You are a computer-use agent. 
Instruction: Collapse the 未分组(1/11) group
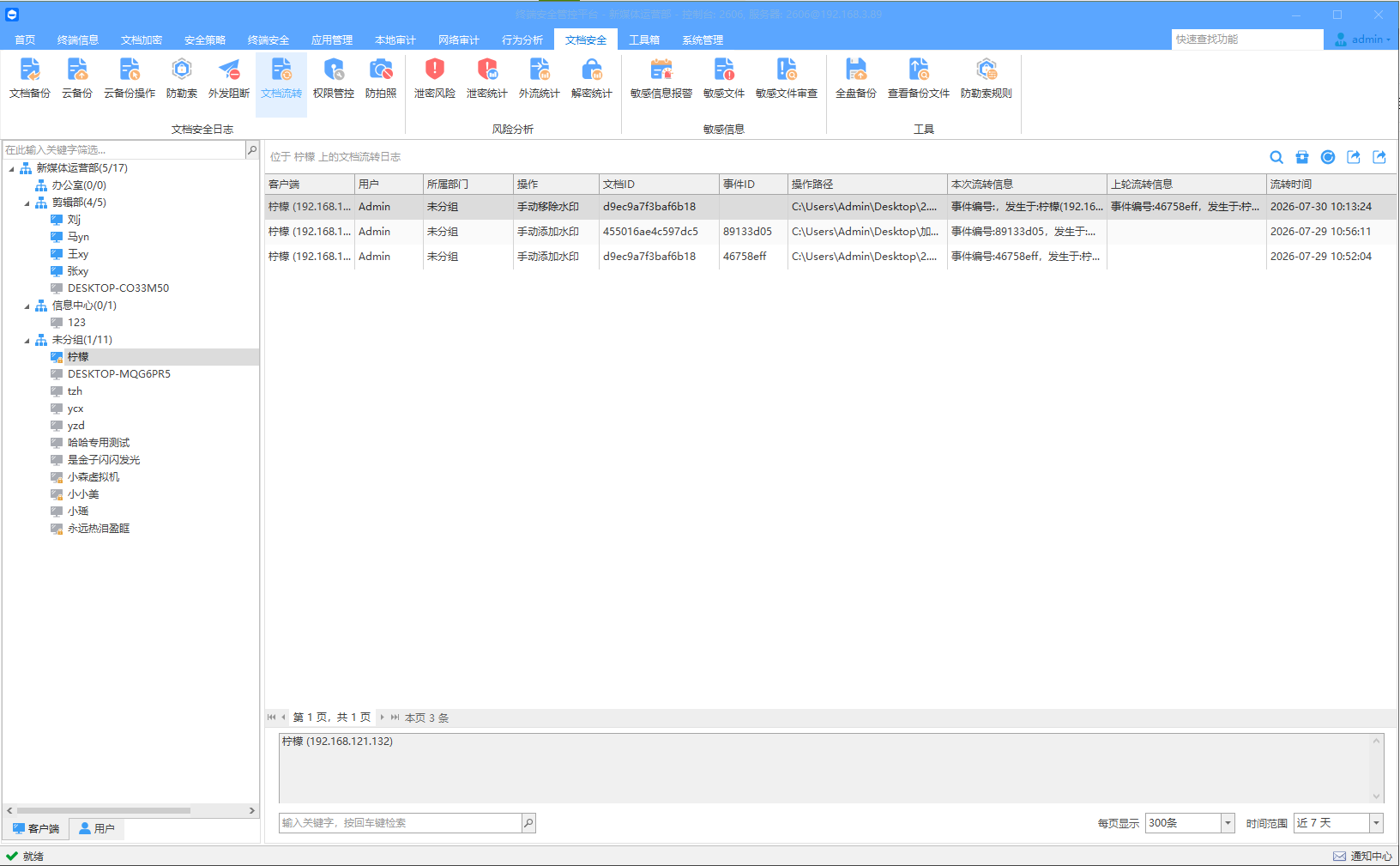(27, 341)
